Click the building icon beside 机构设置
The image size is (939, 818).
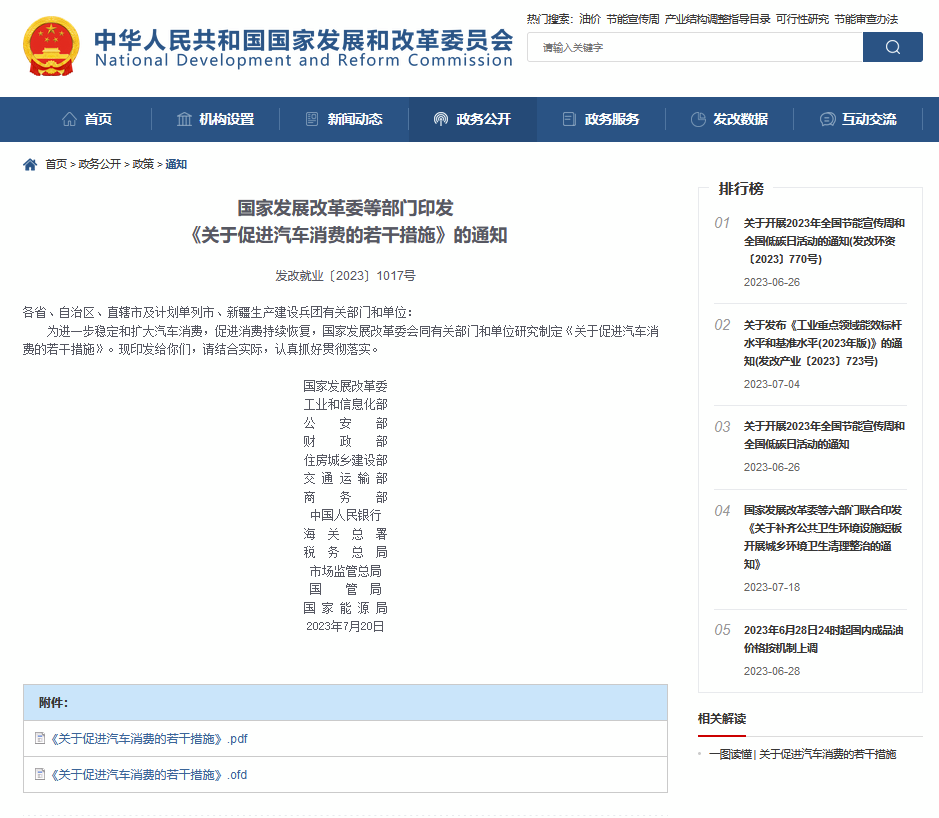pyautogui.click(x=184, y=119)
